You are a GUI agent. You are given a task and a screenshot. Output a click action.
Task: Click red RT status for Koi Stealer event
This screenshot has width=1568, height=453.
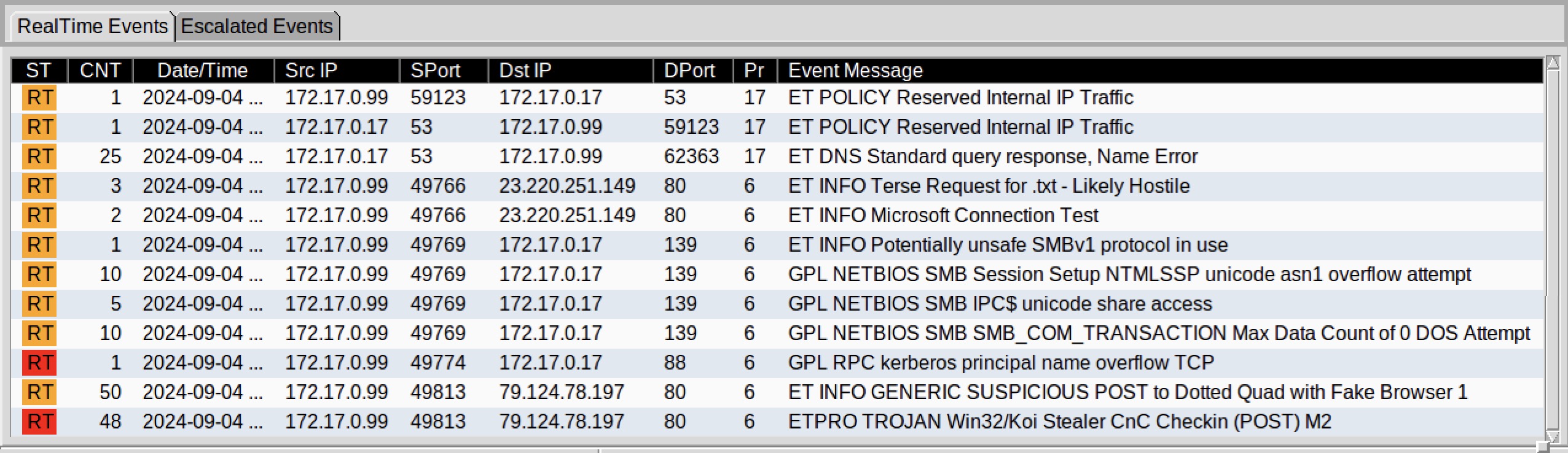39,422
